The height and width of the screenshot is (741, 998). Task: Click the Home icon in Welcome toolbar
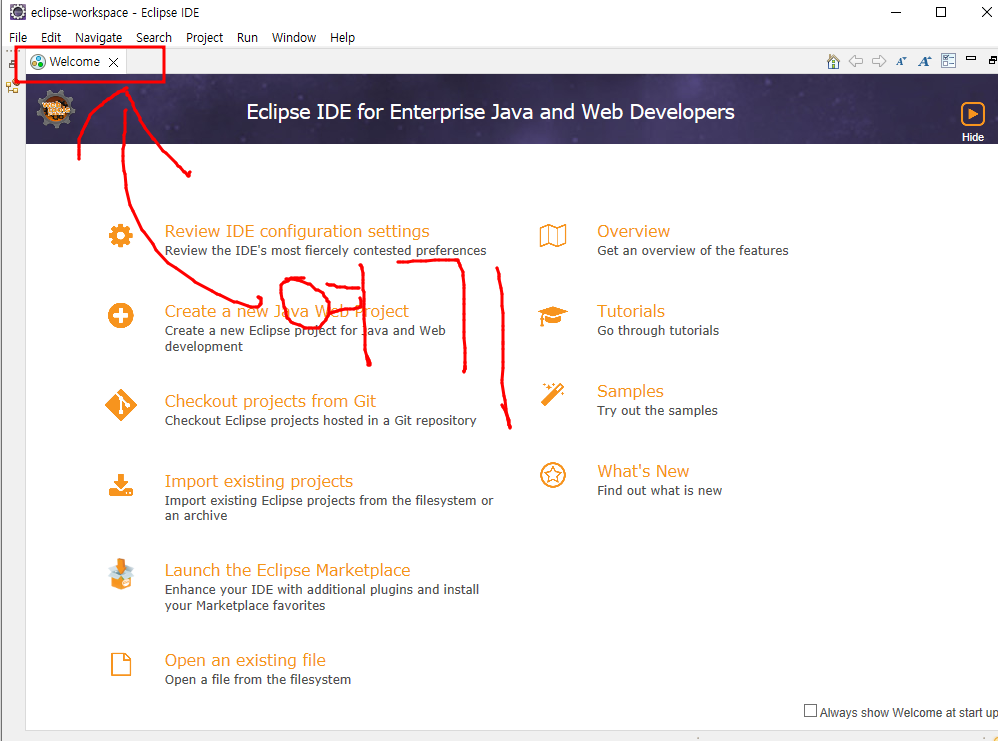833,62
